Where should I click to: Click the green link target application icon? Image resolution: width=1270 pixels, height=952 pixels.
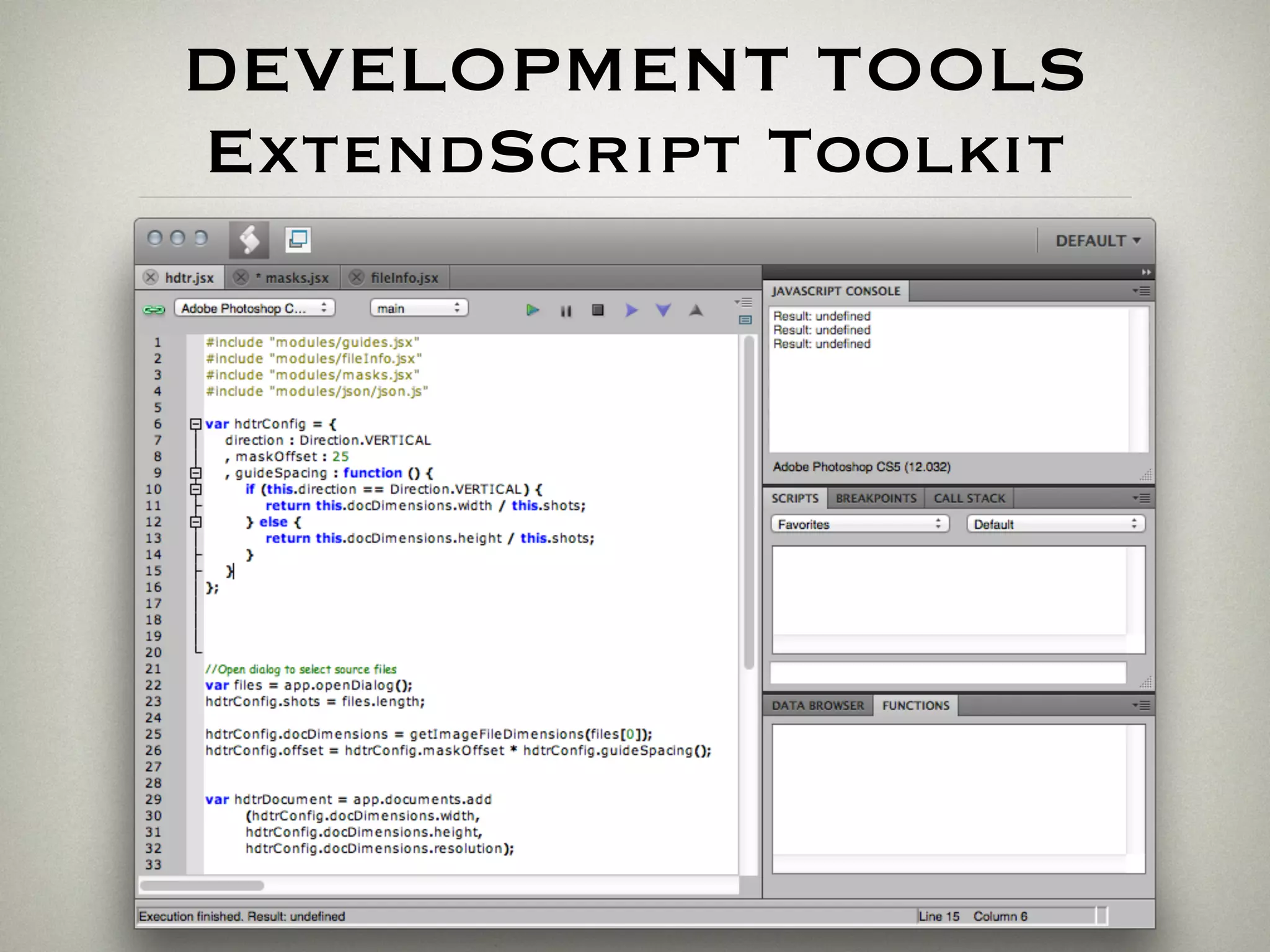pyautogui.click(x=154, y=309)
